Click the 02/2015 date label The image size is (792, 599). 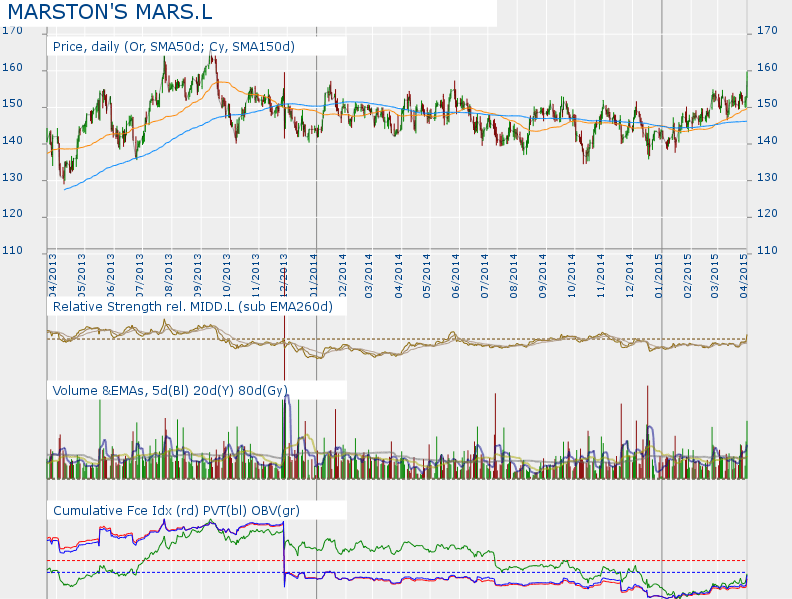(x=687, y=276)
